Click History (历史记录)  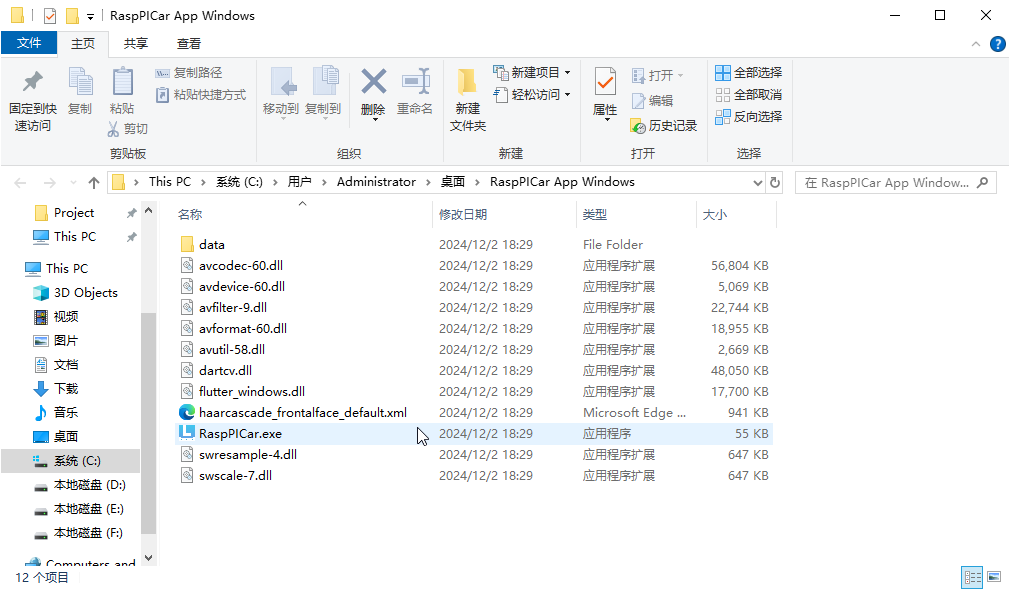pyautogui.click(x=664, y=126)
